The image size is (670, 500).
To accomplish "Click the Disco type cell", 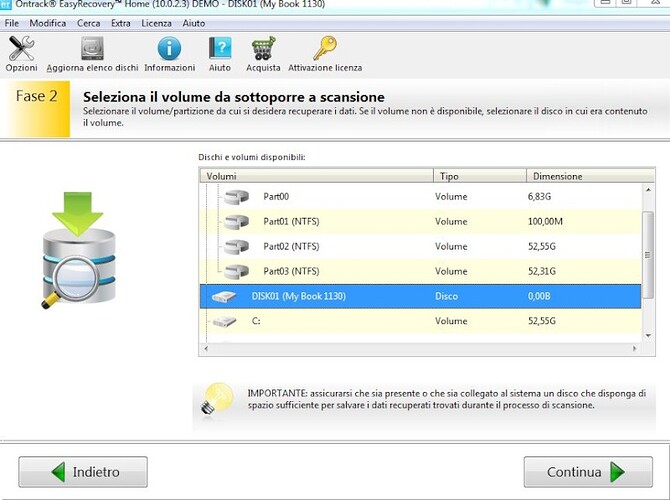I will (447, 296).
